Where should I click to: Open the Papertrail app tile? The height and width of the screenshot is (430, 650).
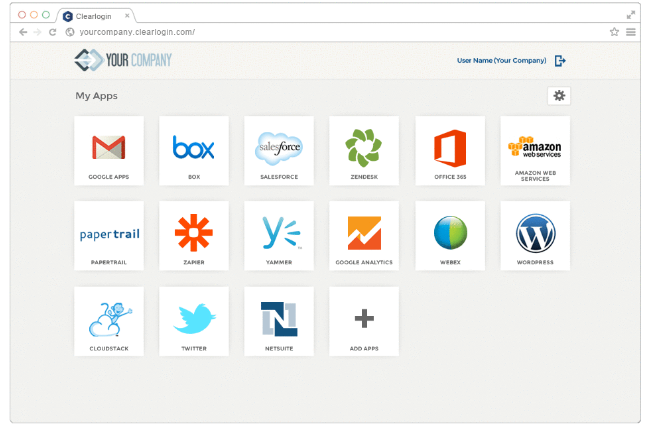[x=109, y=236]
